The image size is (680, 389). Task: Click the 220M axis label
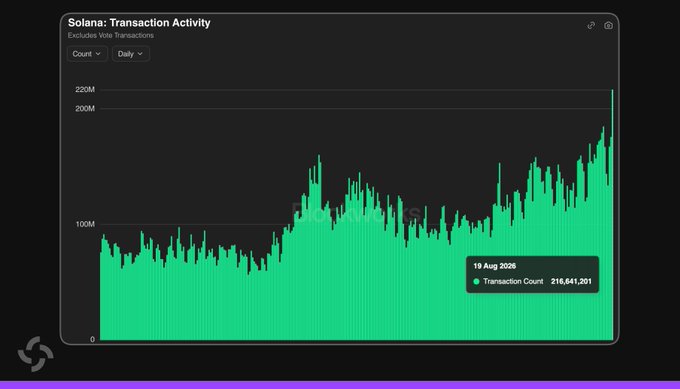(x=85, y=89)
